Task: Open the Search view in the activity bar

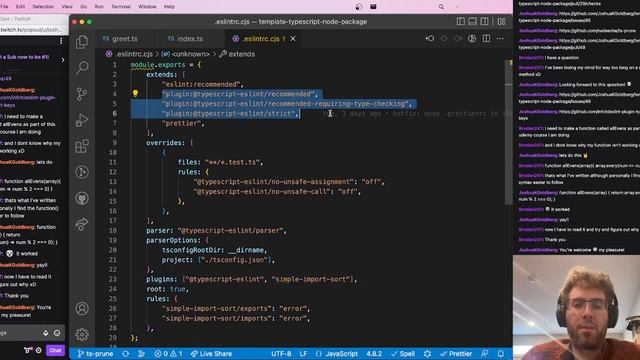Action: pyautogui.click(x=82, y=68)
